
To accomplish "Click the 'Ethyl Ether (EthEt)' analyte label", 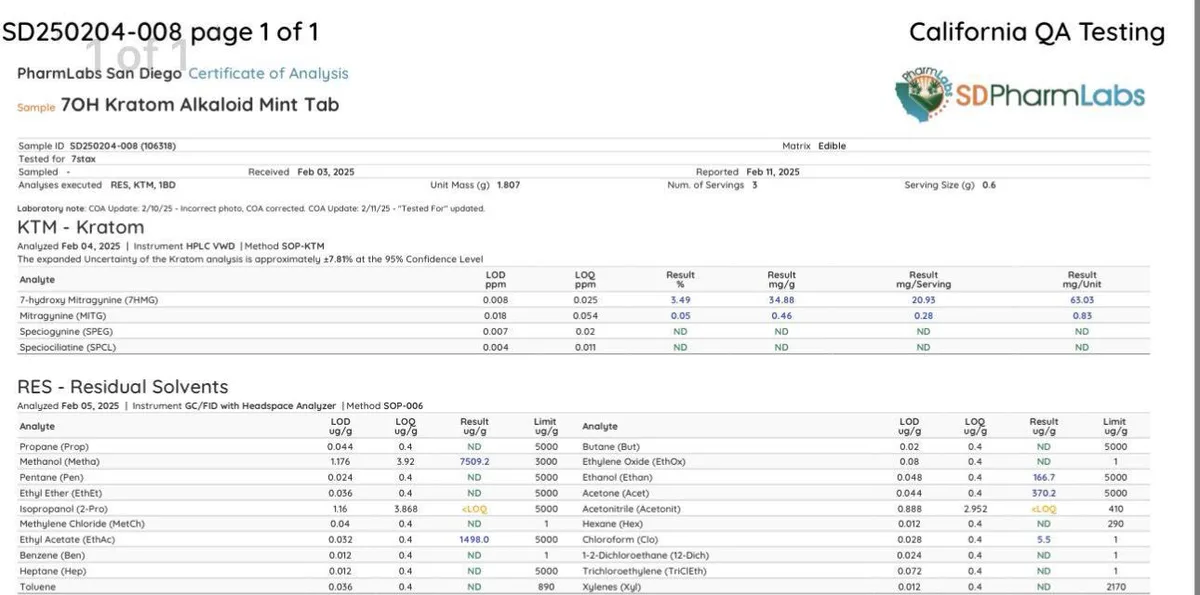I will click(x=60, y=493).
